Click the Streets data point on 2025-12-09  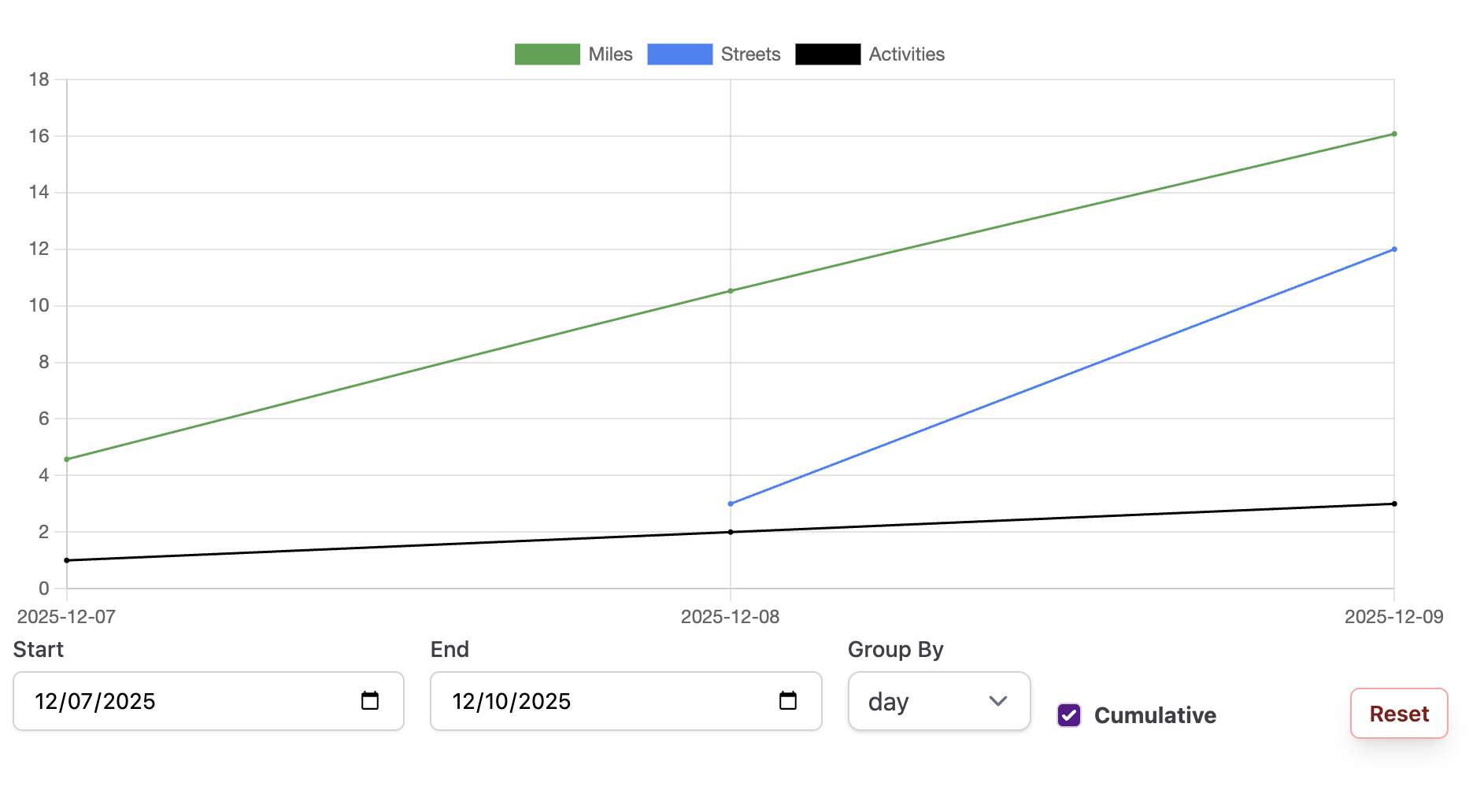click(x=1394, y=249)
